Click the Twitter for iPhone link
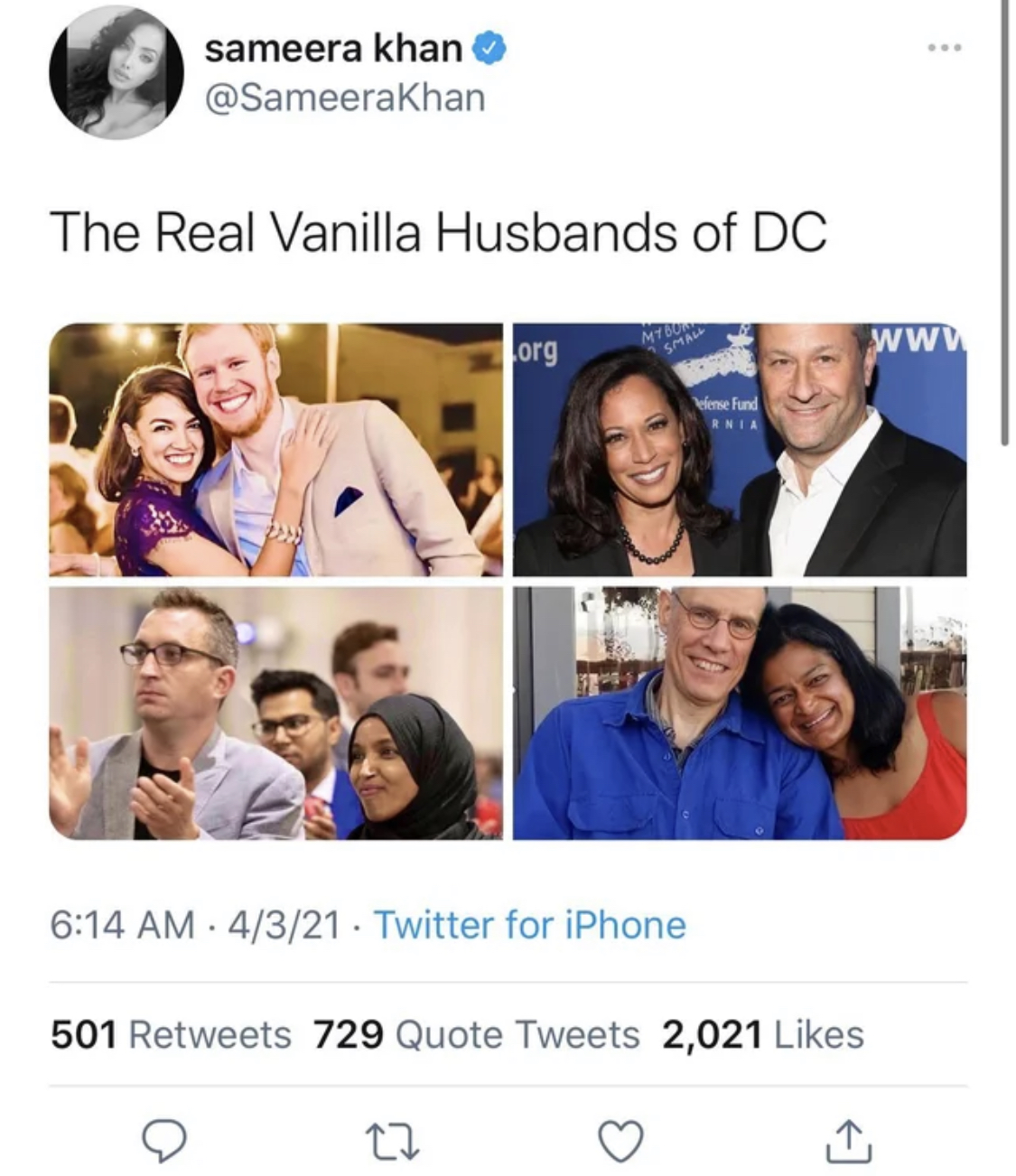 click(x=529, y=925)
